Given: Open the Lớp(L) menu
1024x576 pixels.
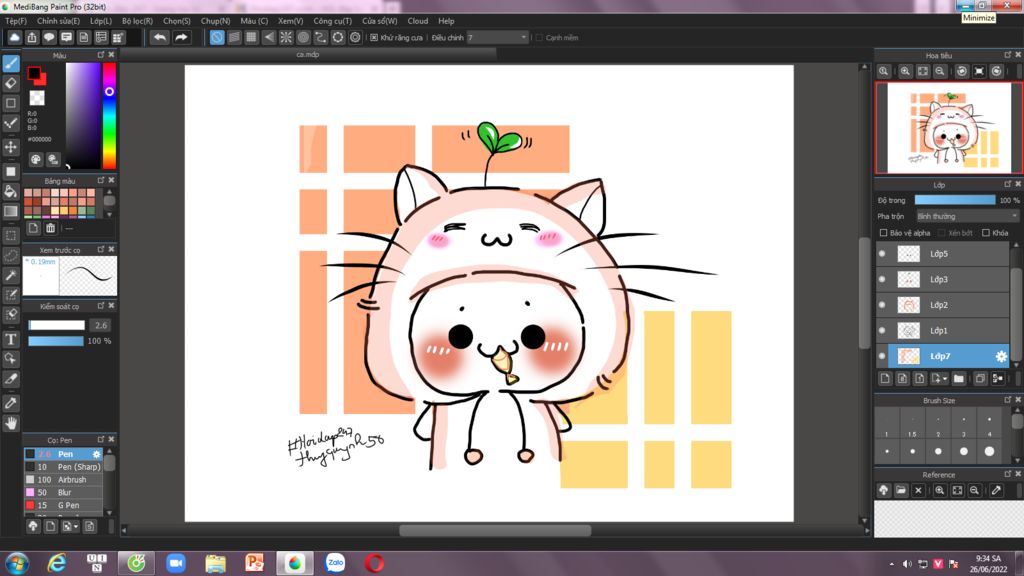Looking at the screenshot, I should tap(101, 21).
